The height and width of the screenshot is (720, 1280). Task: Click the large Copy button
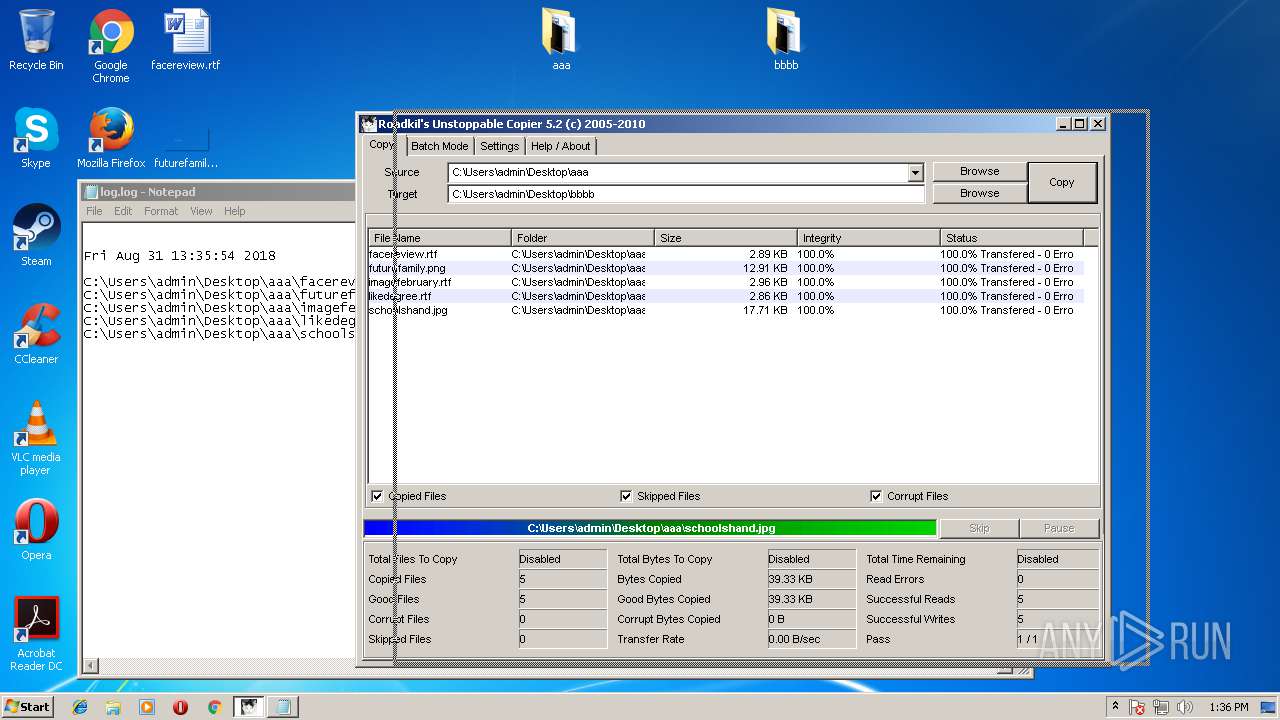point(1062,182)
